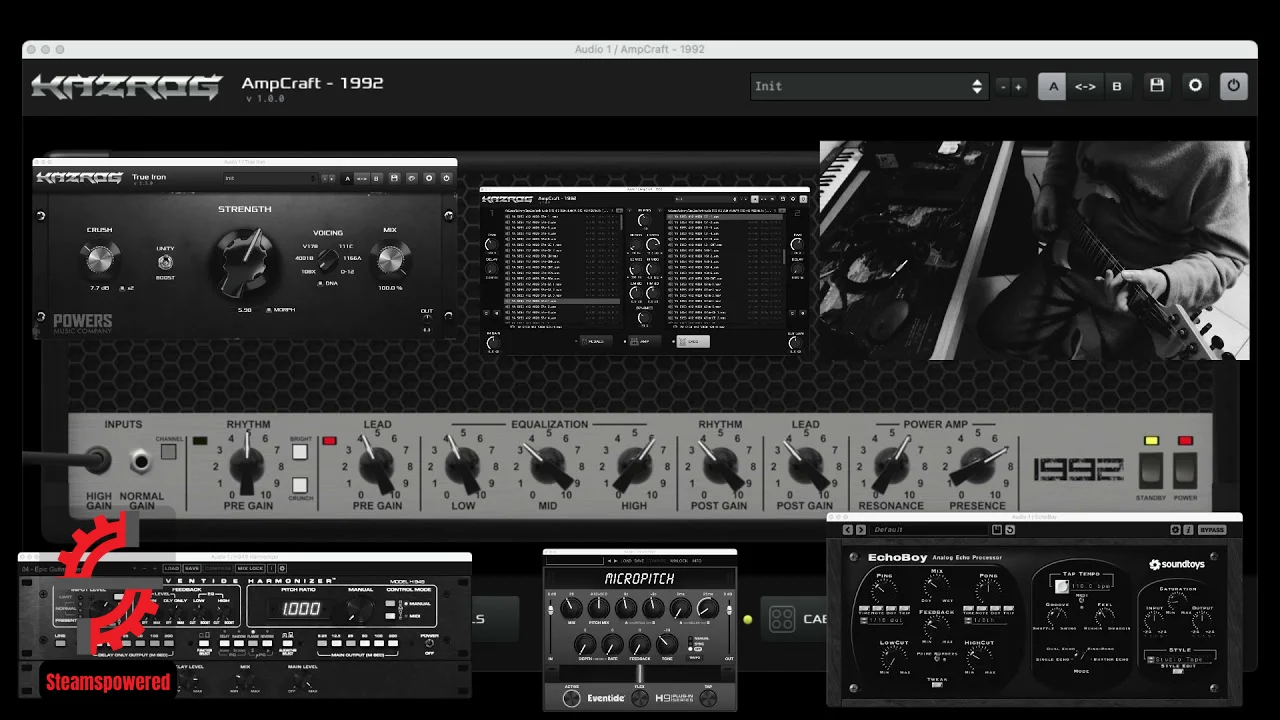Click the PRESENCE power amp knob
Viewport: 1280px width, 720px height.
pyautogui.click(x=976, y=467)
